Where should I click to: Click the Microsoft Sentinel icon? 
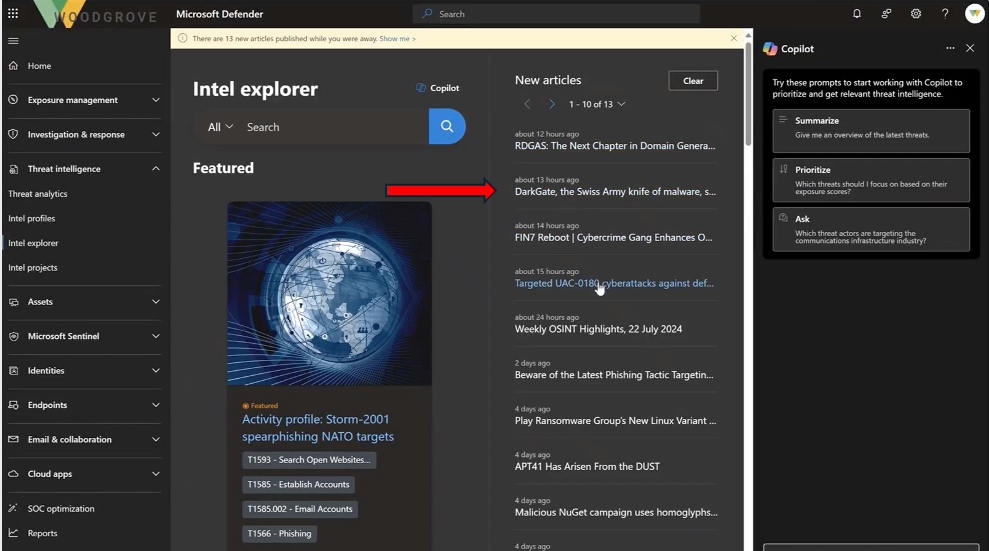click(x=13, y=336)
